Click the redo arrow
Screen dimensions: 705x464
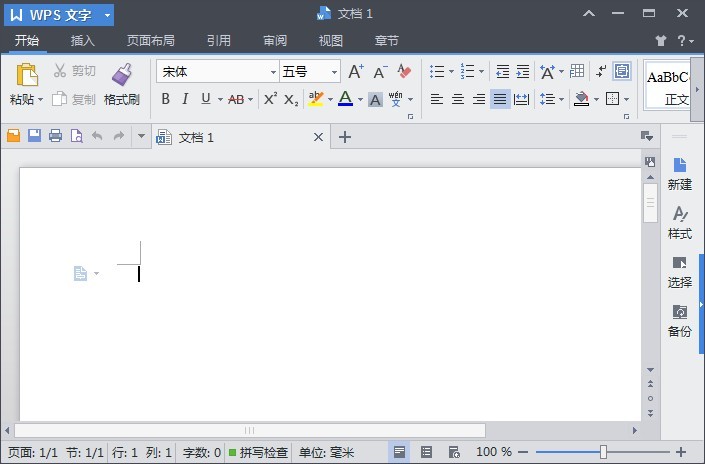click(119, 135)
